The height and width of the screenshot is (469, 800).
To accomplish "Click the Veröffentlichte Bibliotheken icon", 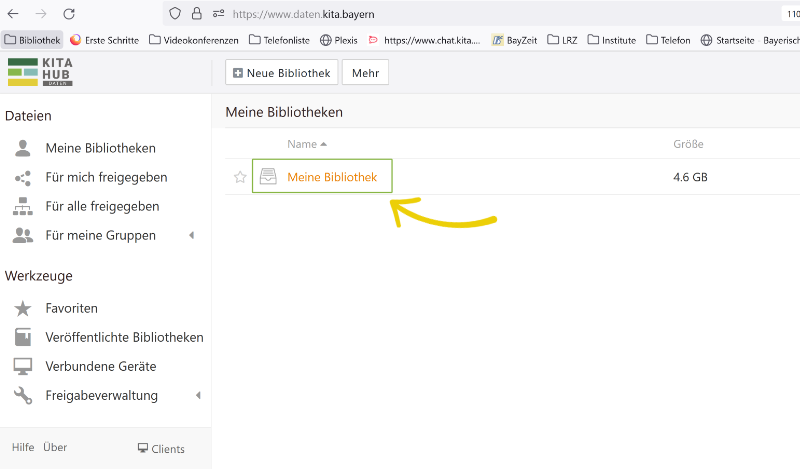I will (23, 338).
